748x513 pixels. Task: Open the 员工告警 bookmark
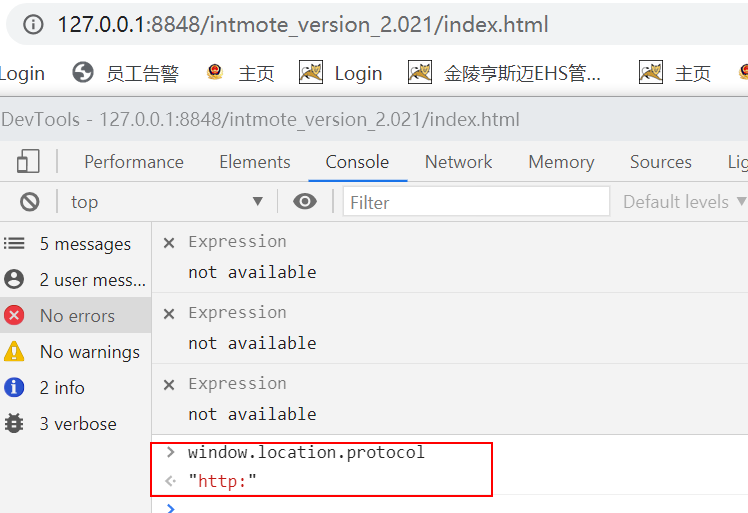point(125,73)
